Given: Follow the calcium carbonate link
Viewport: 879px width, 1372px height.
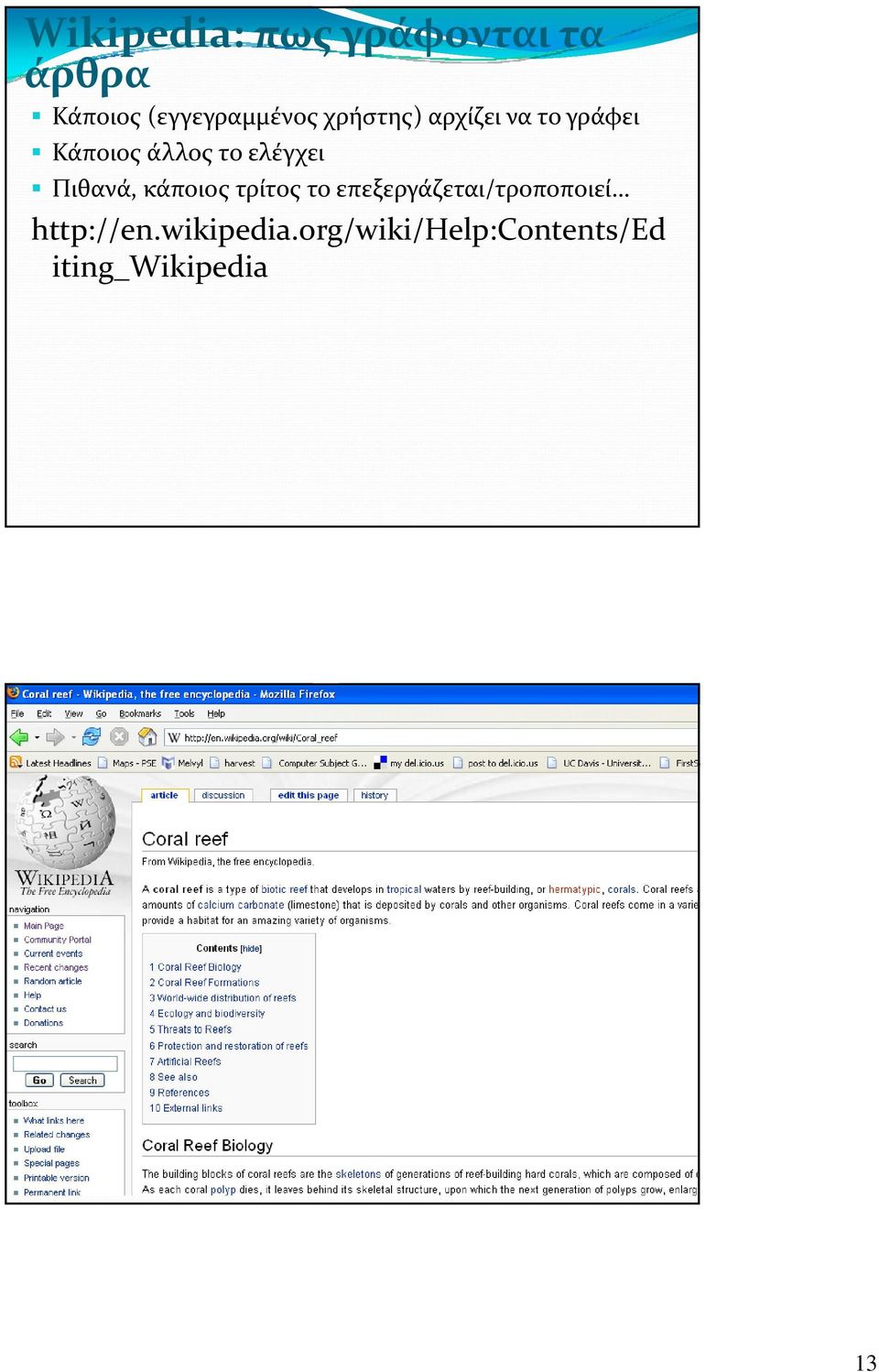Looking at the screenshot, I should [241, 905].
